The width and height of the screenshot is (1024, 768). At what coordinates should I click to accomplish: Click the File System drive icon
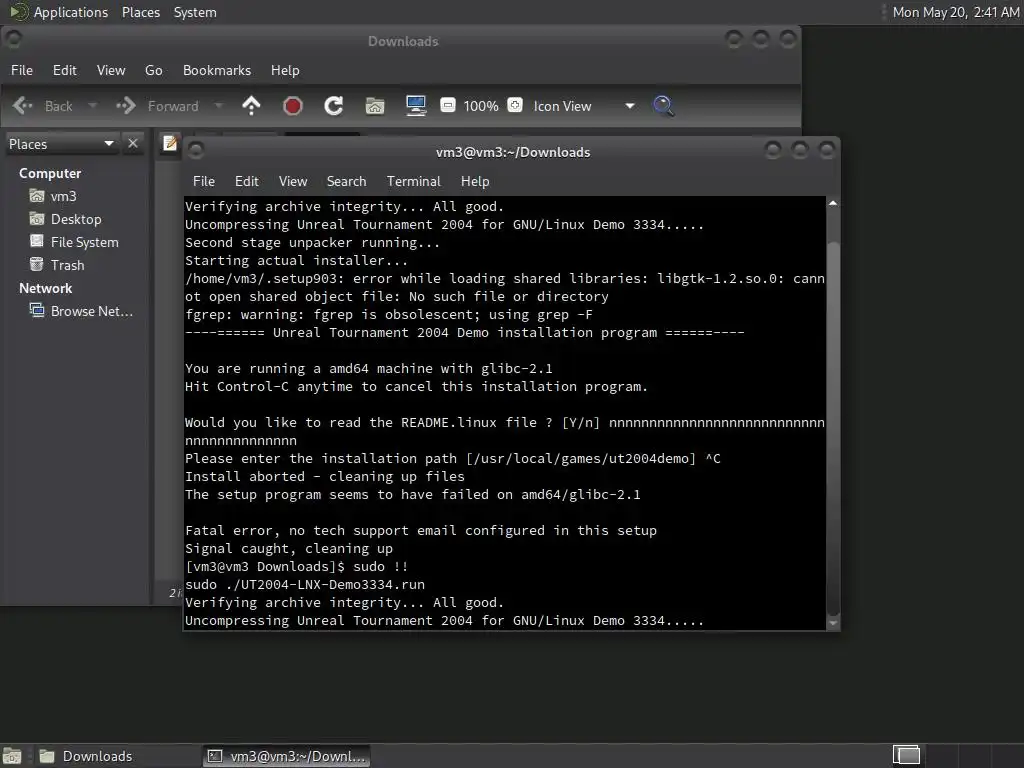(x=37, y=241)
